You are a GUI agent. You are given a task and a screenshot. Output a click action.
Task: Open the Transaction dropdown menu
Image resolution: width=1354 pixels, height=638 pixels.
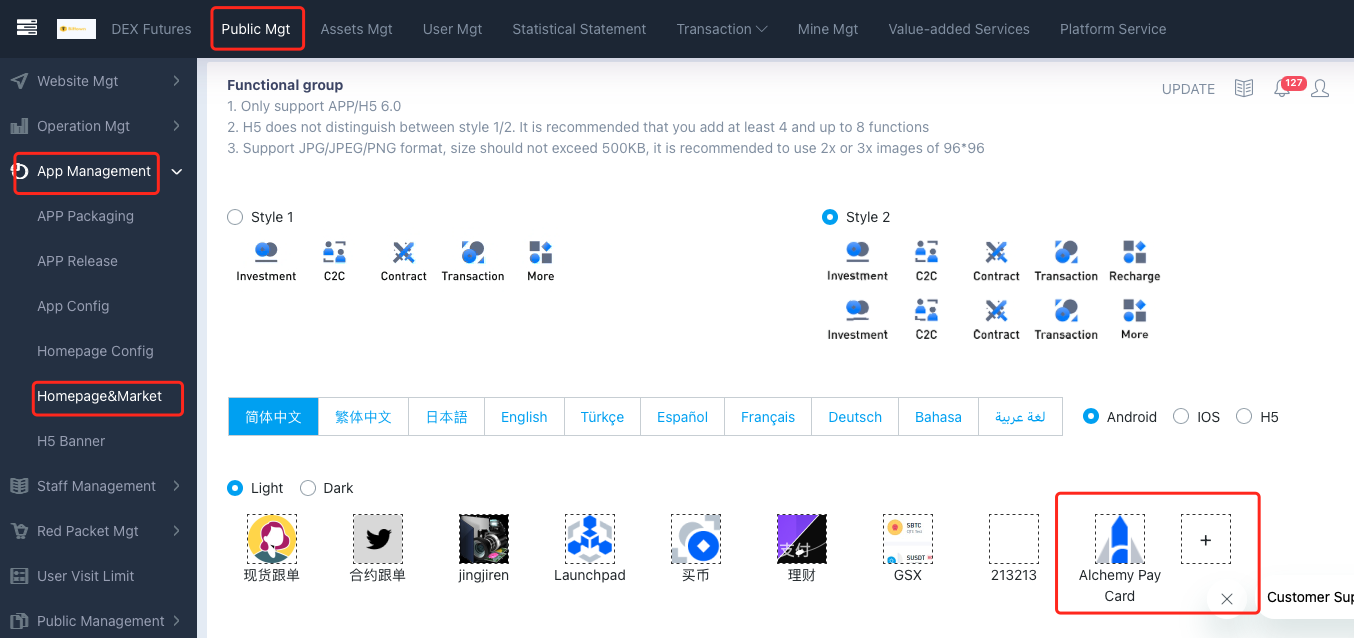click(722, 29)
